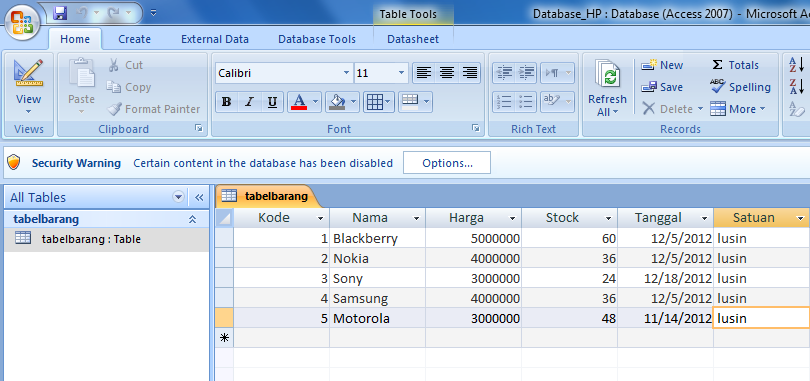
Task: Click the text highlight color icon
Action: [557, 102]
